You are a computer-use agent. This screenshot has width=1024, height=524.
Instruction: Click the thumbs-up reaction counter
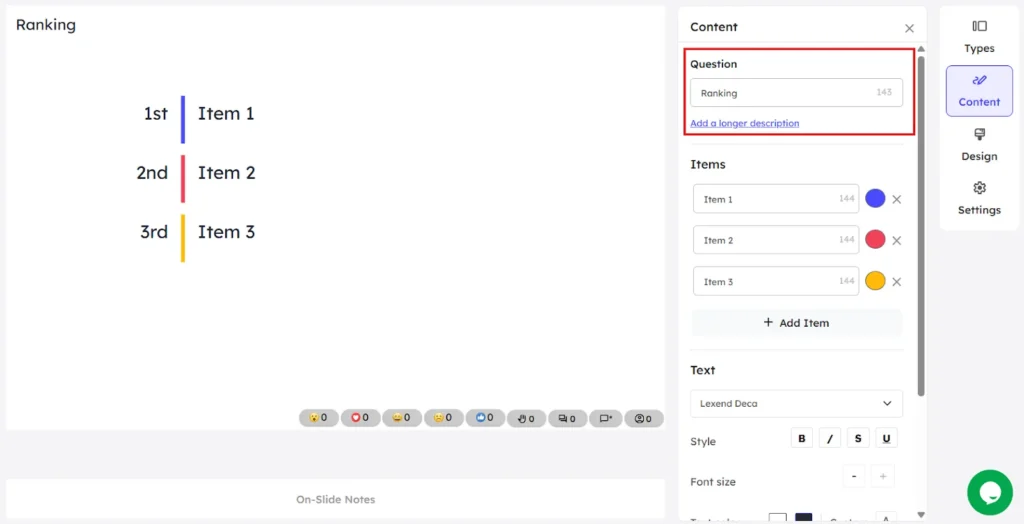(x=485, y=418)
